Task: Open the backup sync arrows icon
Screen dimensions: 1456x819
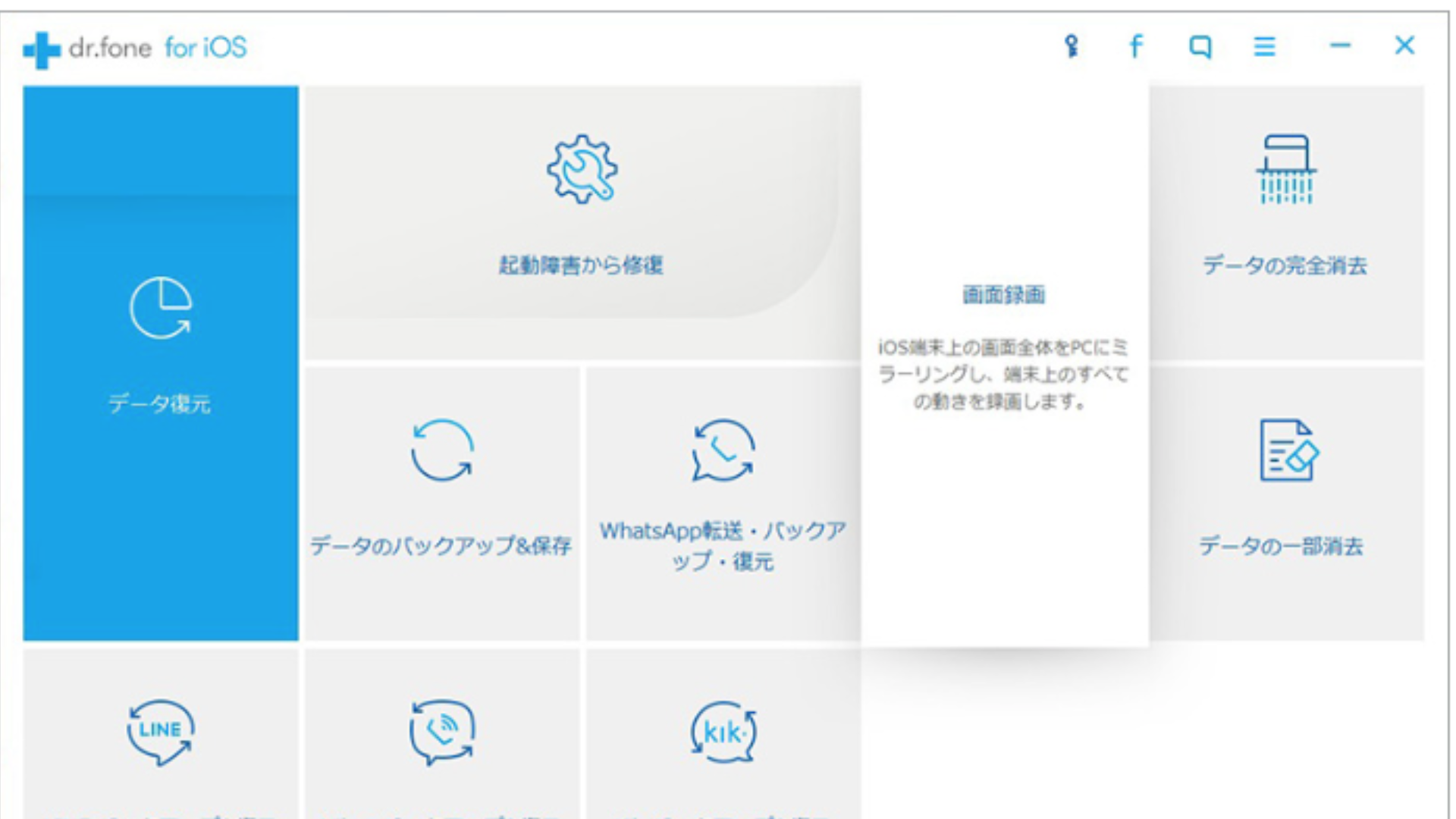Action: pyautogui.click(x=442, y=450)
